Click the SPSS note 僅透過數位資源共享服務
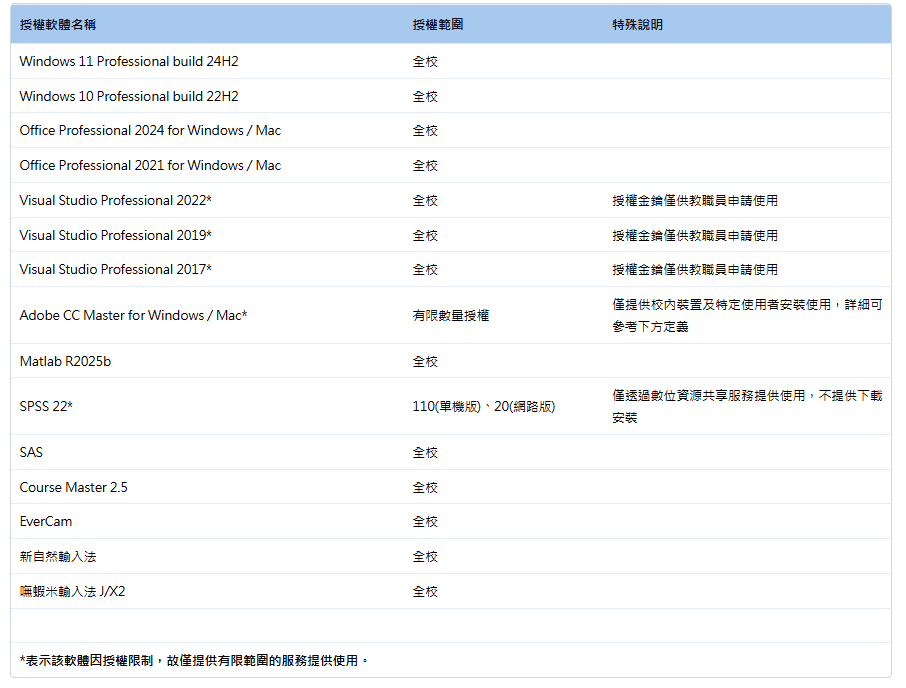The image size is (906, 688). (x=748, y=407)
